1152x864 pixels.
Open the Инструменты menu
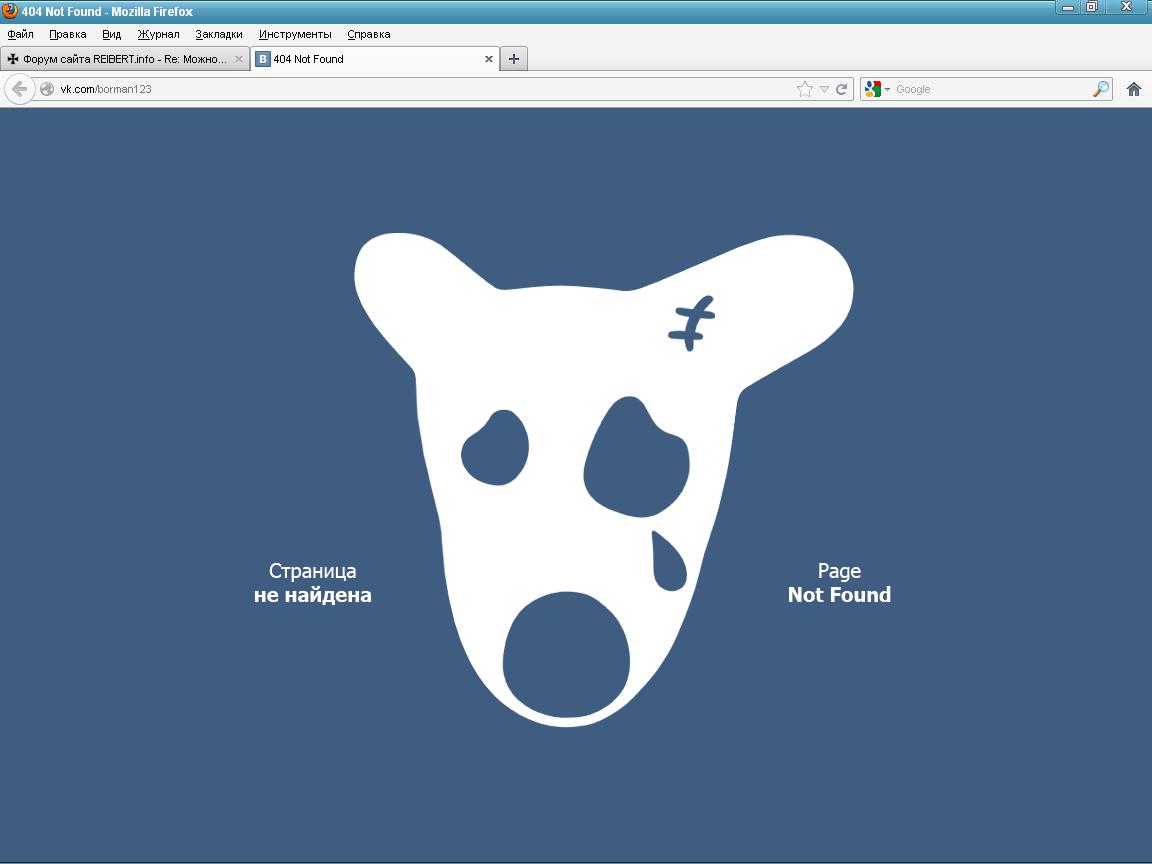coord(295,34)
